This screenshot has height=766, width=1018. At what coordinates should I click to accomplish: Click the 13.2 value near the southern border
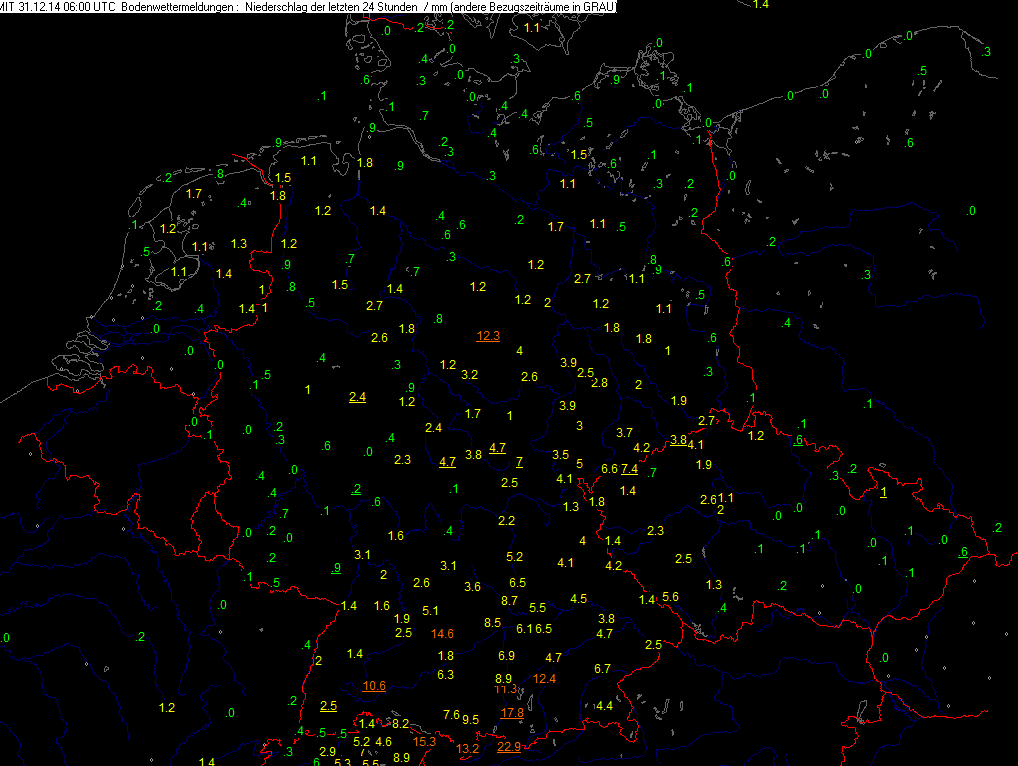468,748
